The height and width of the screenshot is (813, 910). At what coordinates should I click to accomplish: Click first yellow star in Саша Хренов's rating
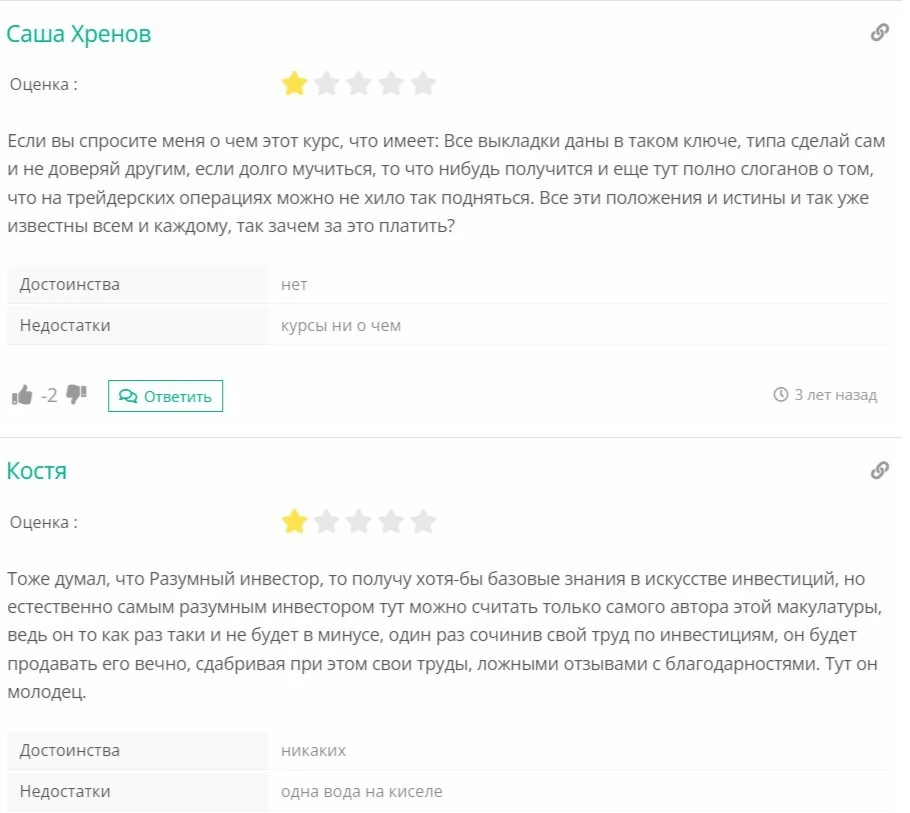(294, 84)
